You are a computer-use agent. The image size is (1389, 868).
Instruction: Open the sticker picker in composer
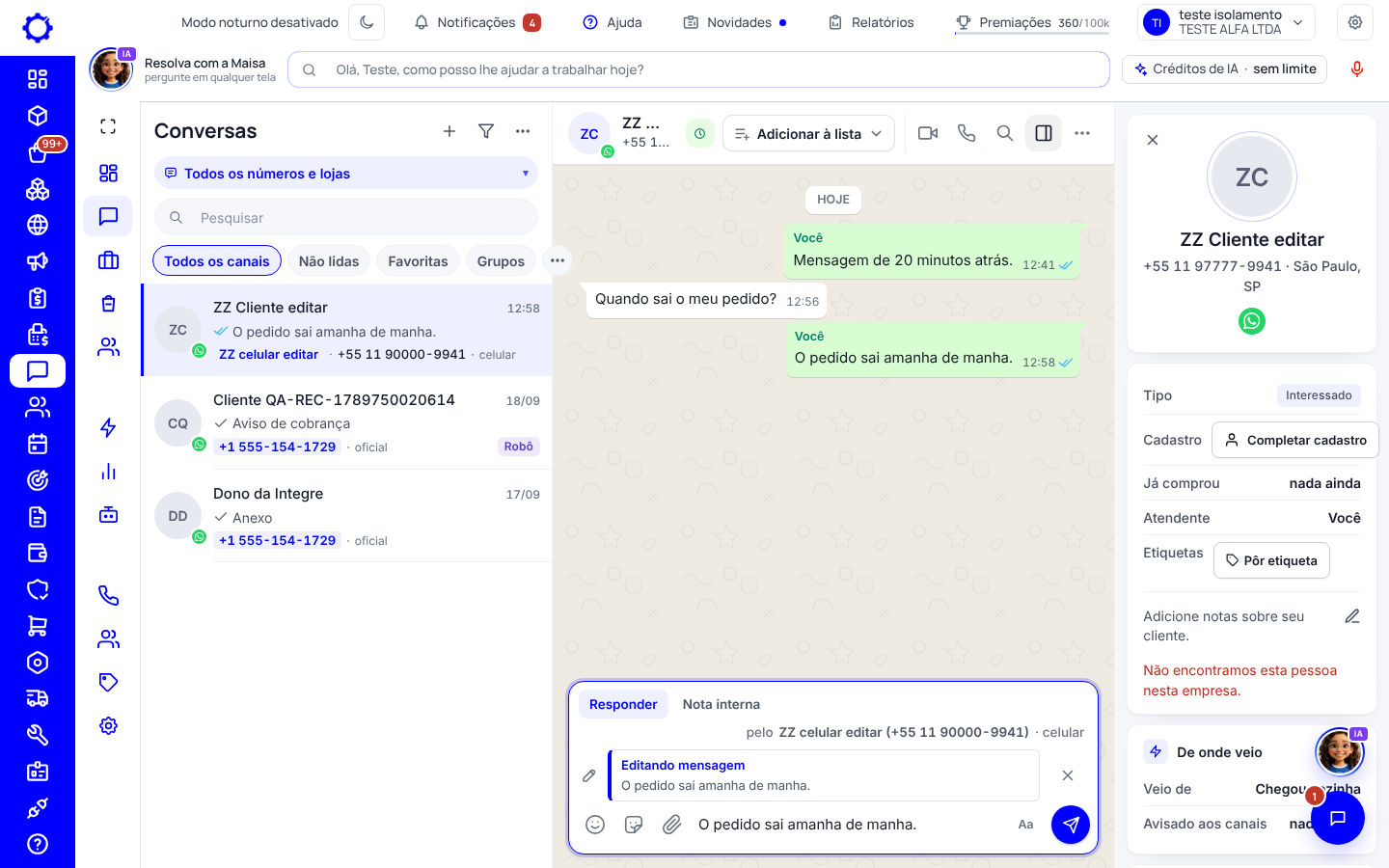pos(634,825)
